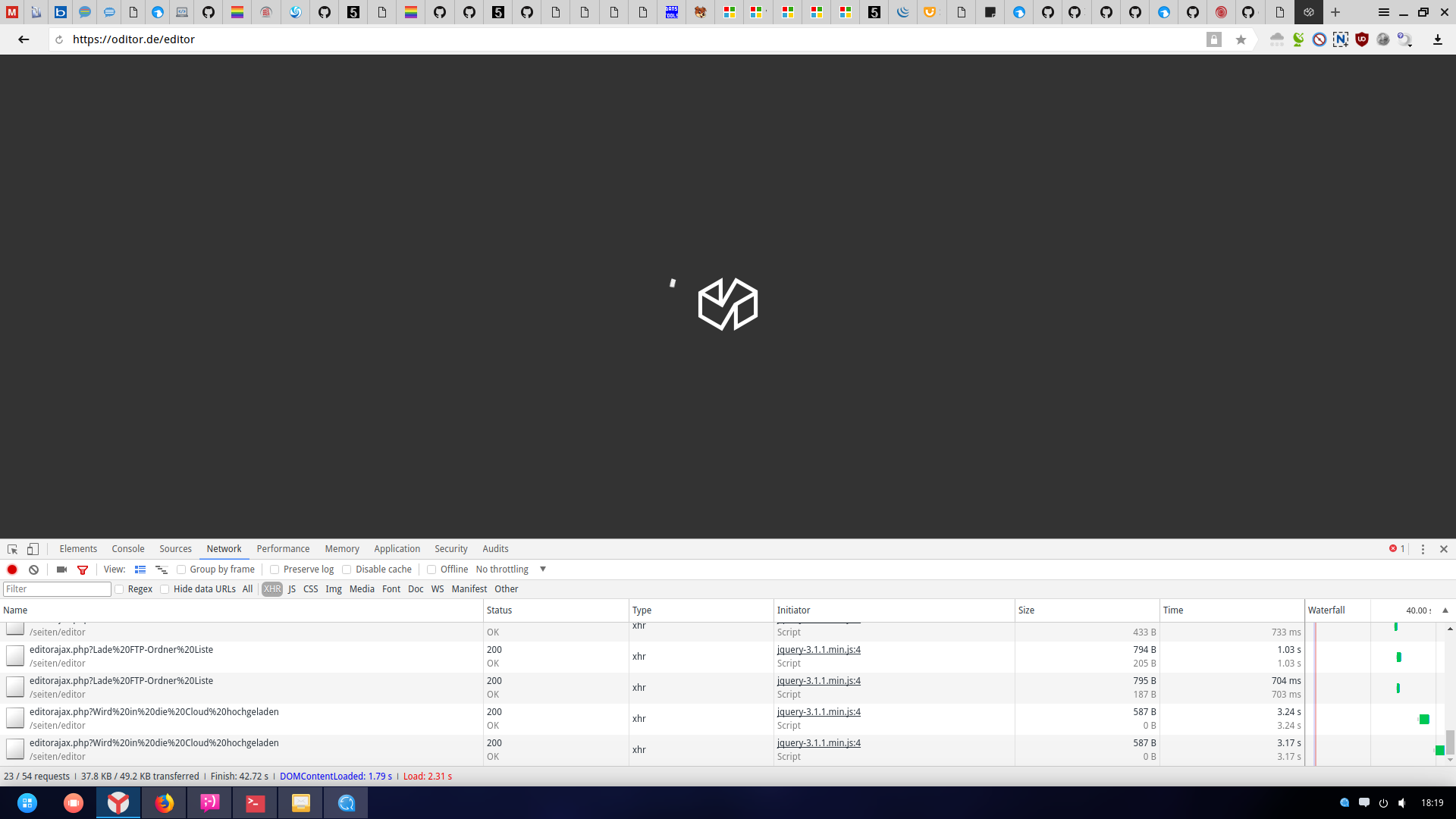Clear the network log
Image resolution: width=1456 pixels, height=819 pixels.
[33, 570]
